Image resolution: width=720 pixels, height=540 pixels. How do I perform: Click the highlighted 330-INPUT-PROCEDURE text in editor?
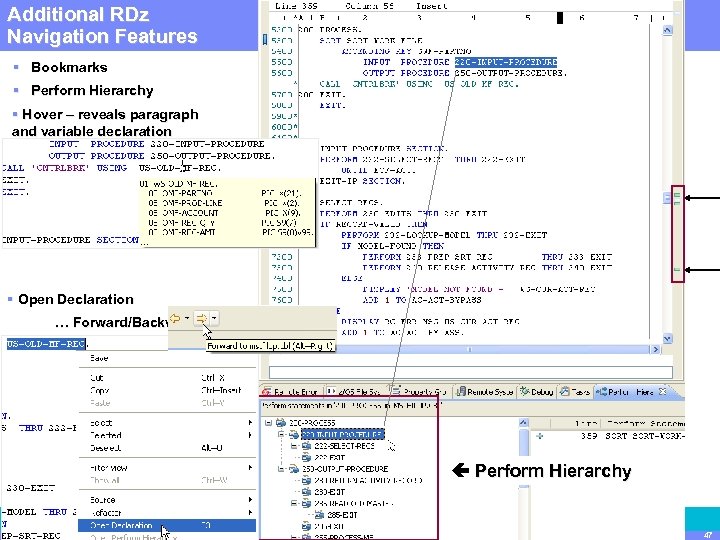(x=506, y=62)
